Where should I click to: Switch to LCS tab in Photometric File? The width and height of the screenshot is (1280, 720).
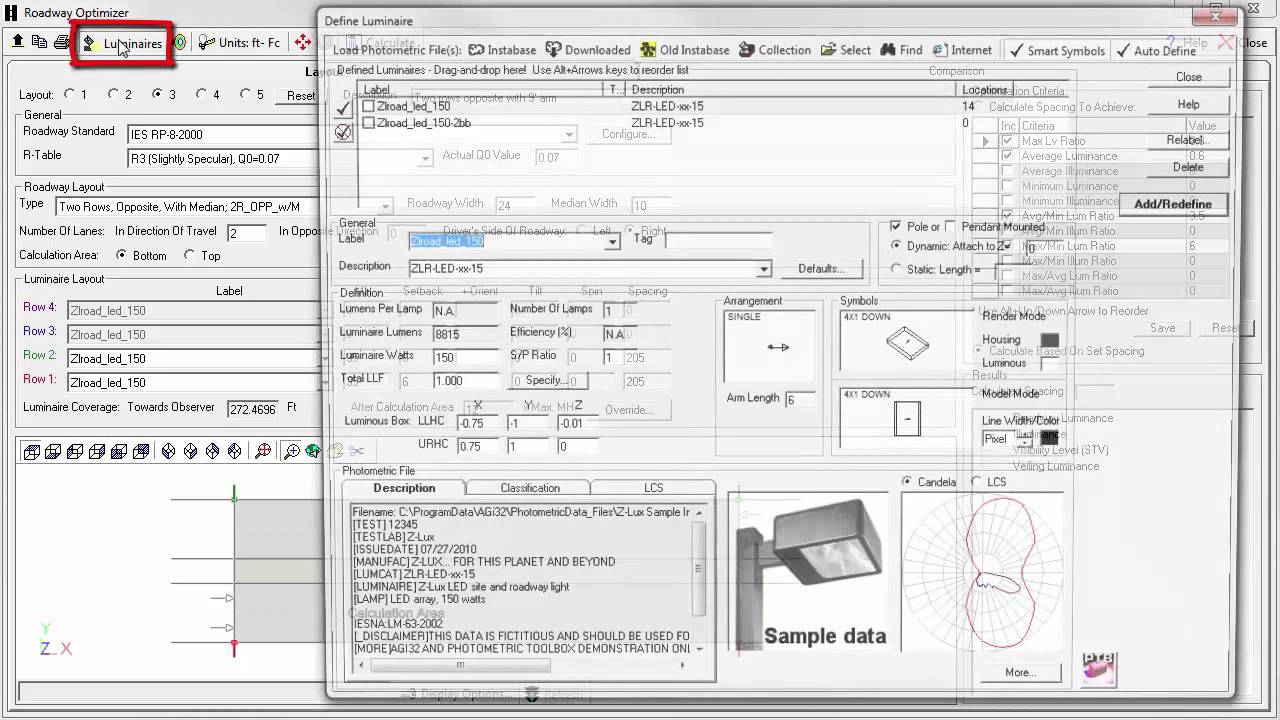[x=653, y=488]
